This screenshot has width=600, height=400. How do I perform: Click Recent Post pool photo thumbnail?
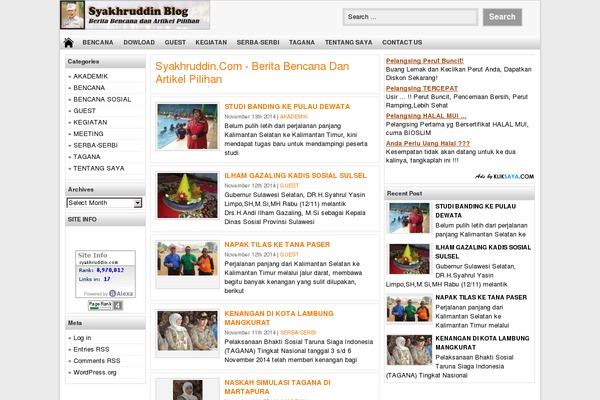(x=409, y=218)
